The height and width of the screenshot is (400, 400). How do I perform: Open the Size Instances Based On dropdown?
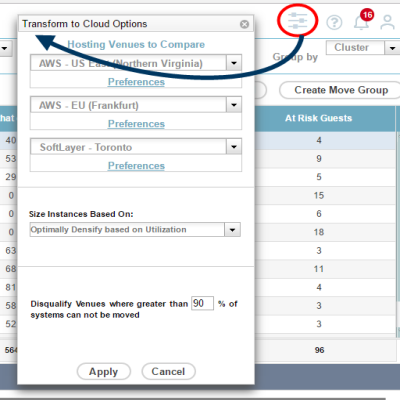pos(232,230)
